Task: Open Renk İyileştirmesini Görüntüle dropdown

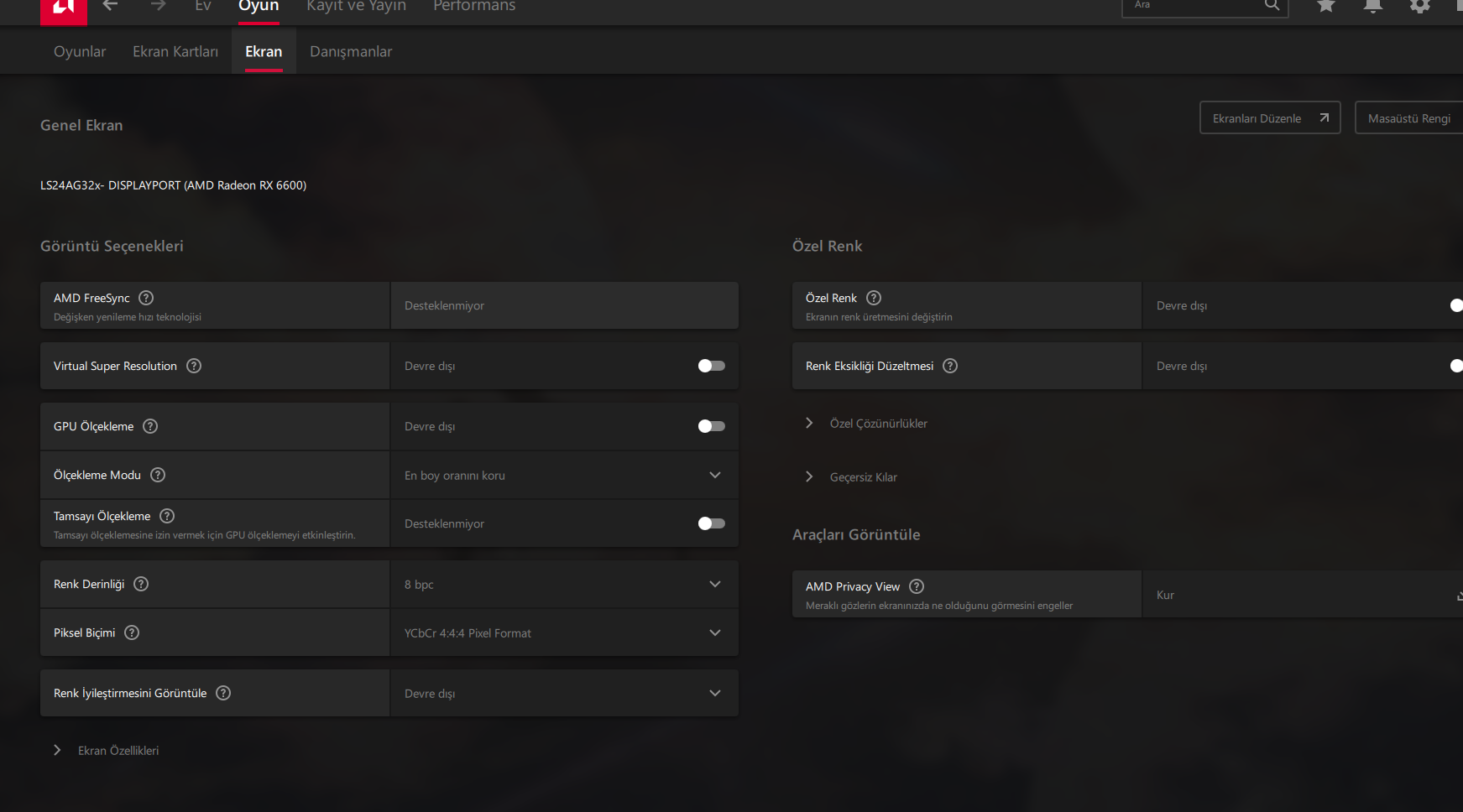Action: pos(564,693)
